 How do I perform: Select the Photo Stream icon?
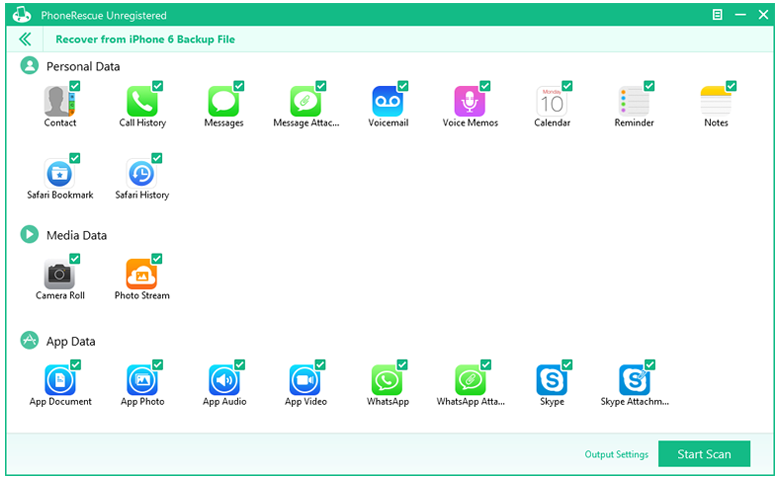click(142, 274)
